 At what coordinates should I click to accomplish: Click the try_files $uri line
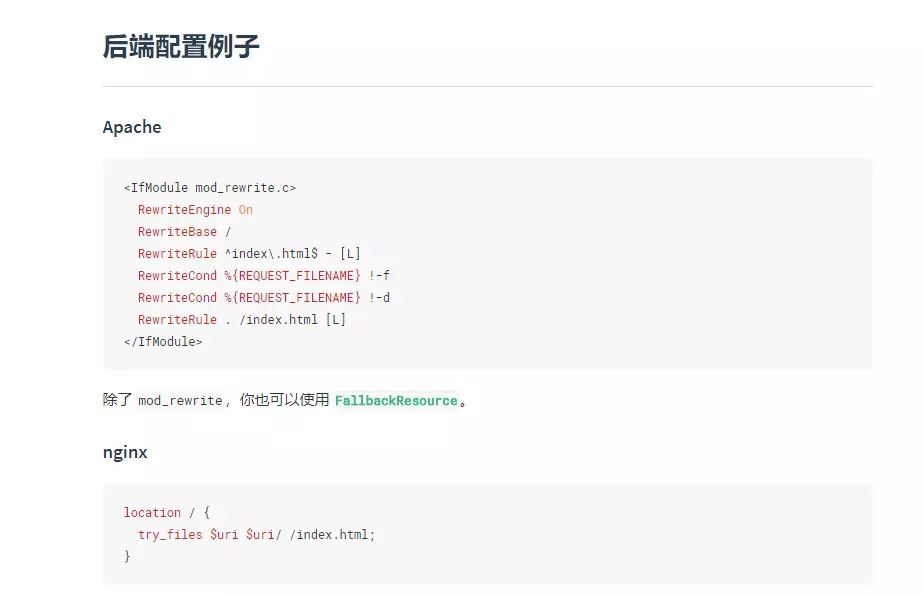point(256,535)
